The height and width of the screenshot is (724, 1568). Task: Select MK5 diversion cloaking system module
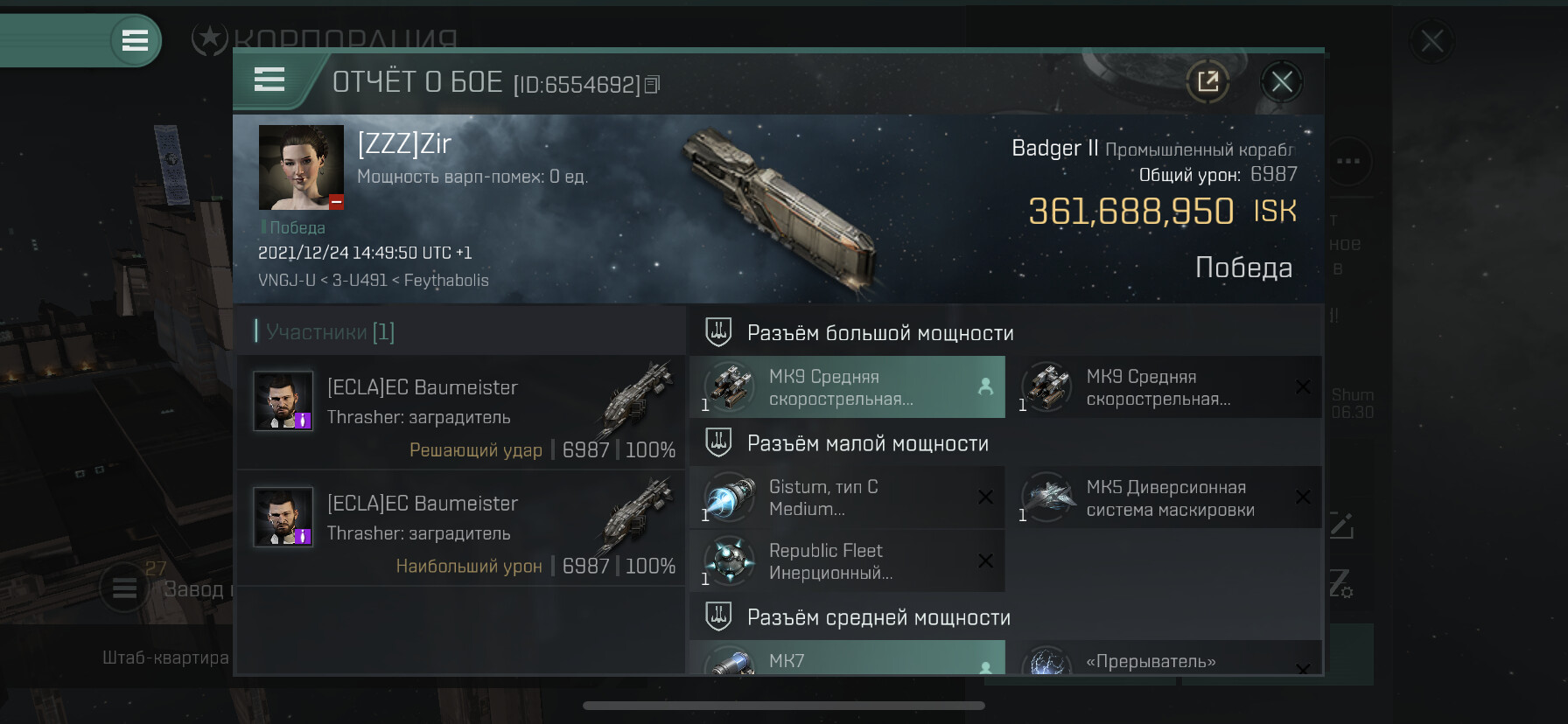[1171, 498]
